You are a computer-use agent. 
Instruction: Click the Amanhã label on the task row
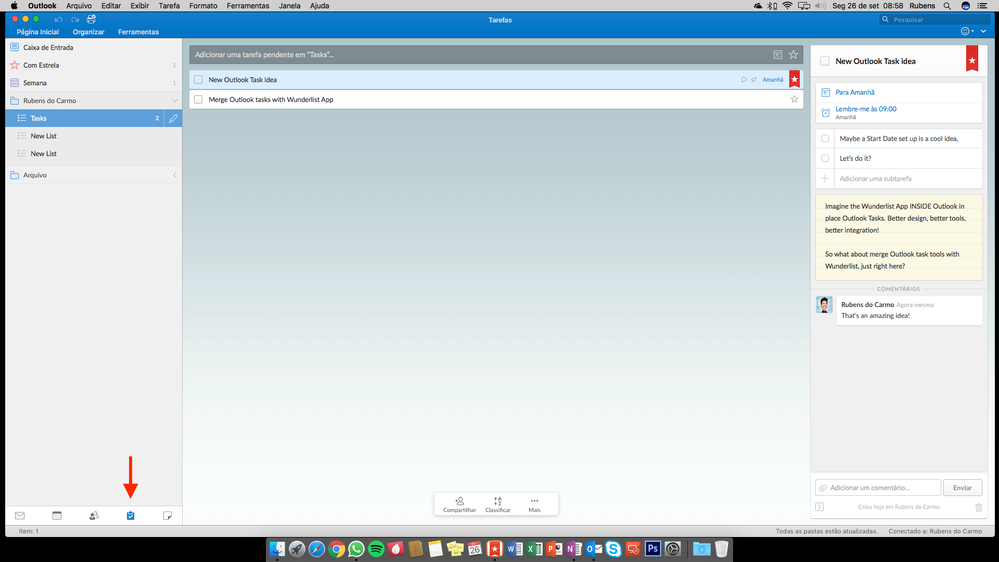(773, 80)
